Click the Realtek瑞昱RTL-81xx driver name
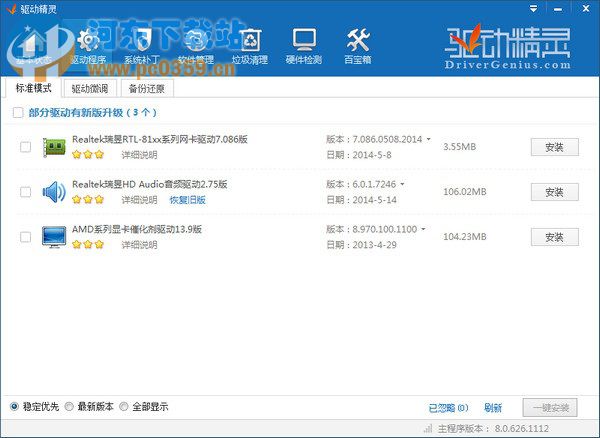Image resolution: width=600 pixels, height=438 pixels. 160,139
